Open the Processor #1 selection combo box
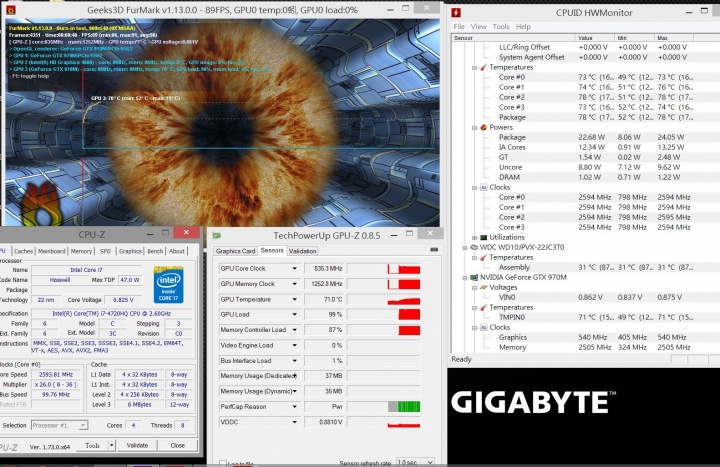Screen dimensions: 720x467 [59, 425]
